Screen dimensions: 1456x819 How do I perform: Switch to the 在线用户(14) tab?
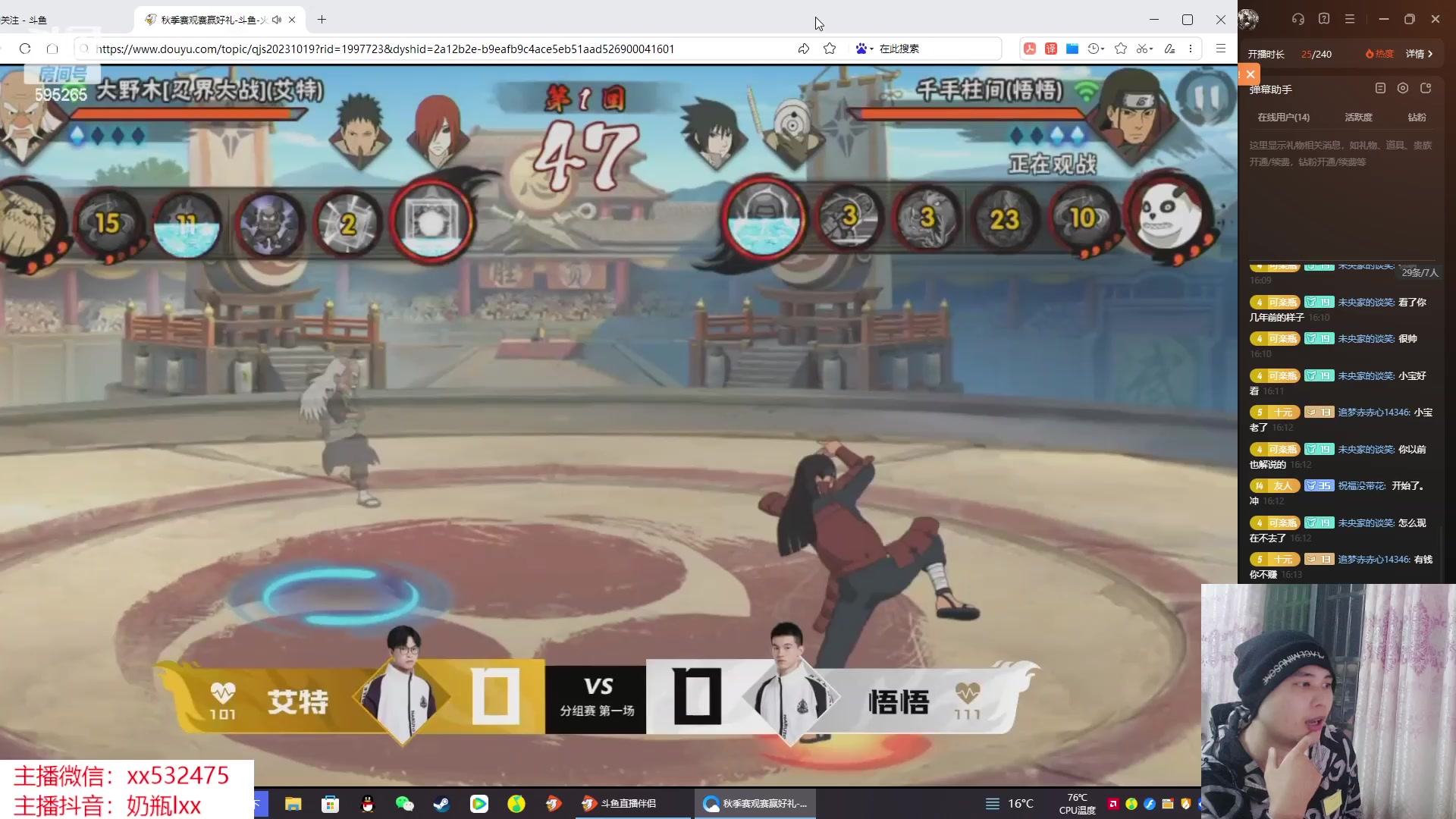tap(1283, 118)
